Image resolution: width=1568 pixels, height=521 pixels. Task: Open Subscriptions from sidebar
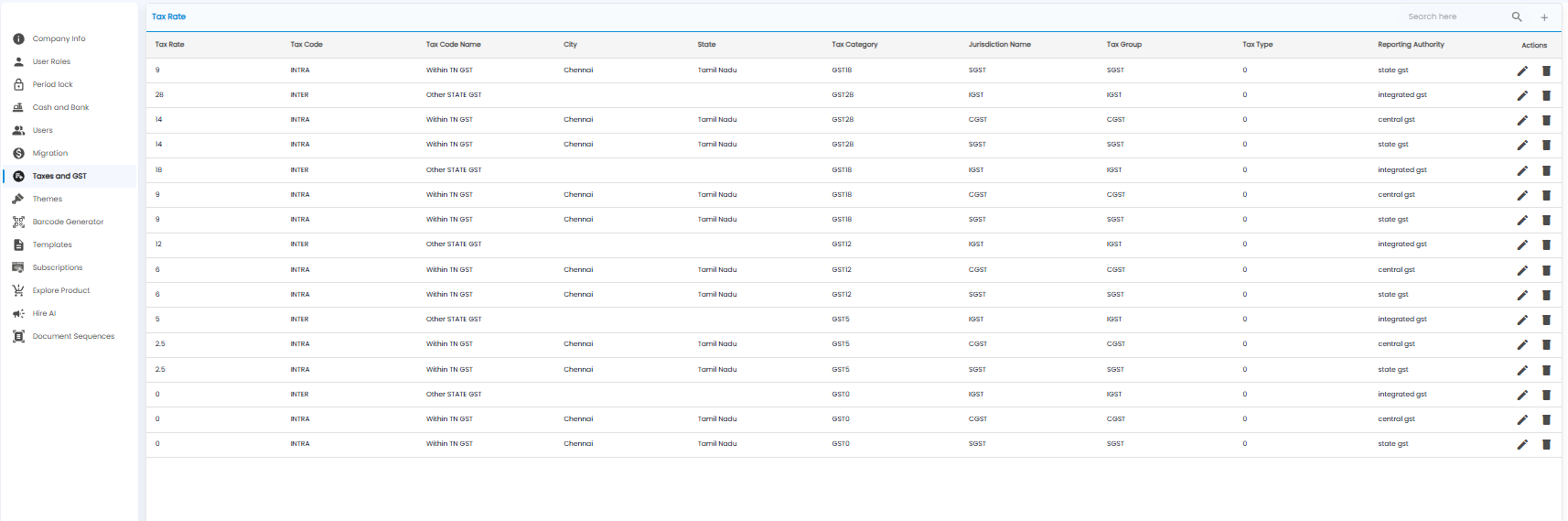tap(58, 267)
